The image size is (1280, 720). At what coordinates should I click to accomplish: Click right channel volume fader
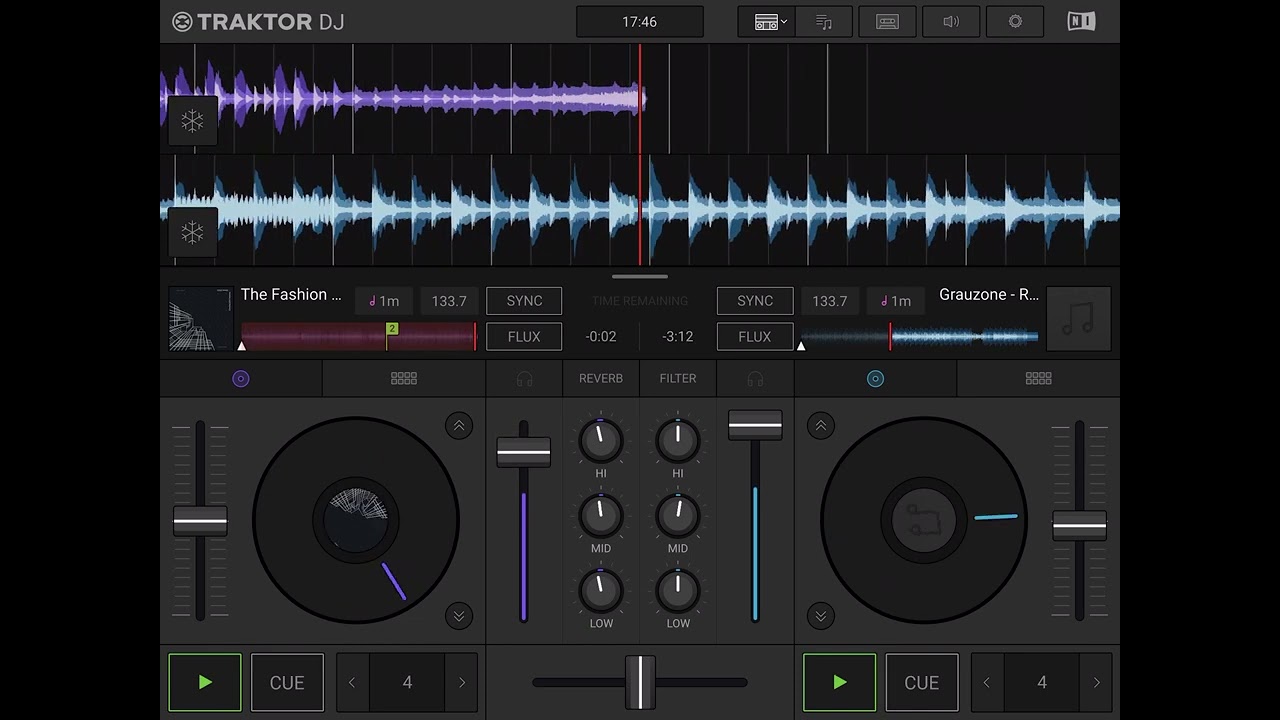click(x=755, y=425)
